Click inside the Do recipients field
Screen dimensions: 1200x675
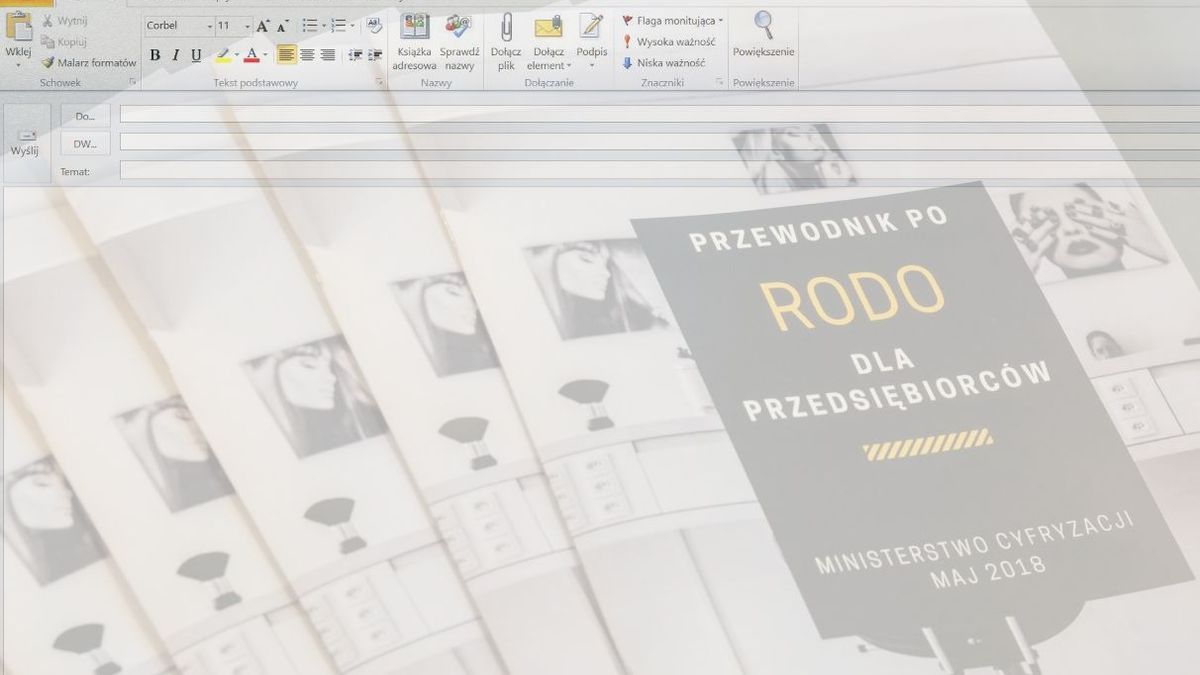660,115
